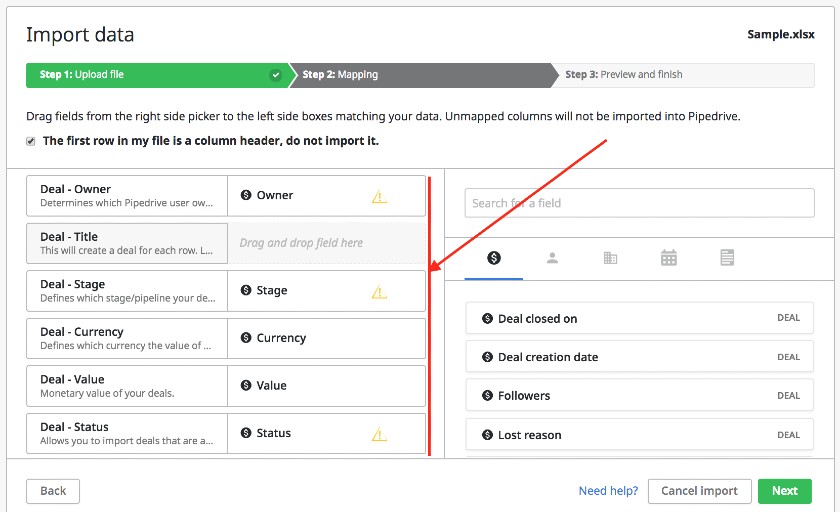Click the warning icon beside Status field
This screenshot has width=840, height=512.
pos(379,434)
